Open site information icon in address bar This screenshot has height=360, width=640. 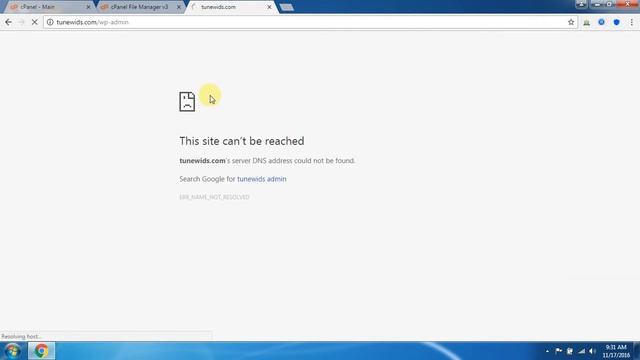click(x=50, y=22)
